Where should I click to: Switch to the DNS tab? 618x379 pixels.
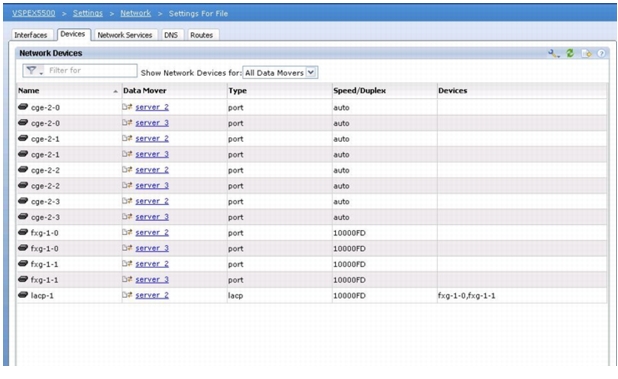pyautogui.click(x=171, y=35)
